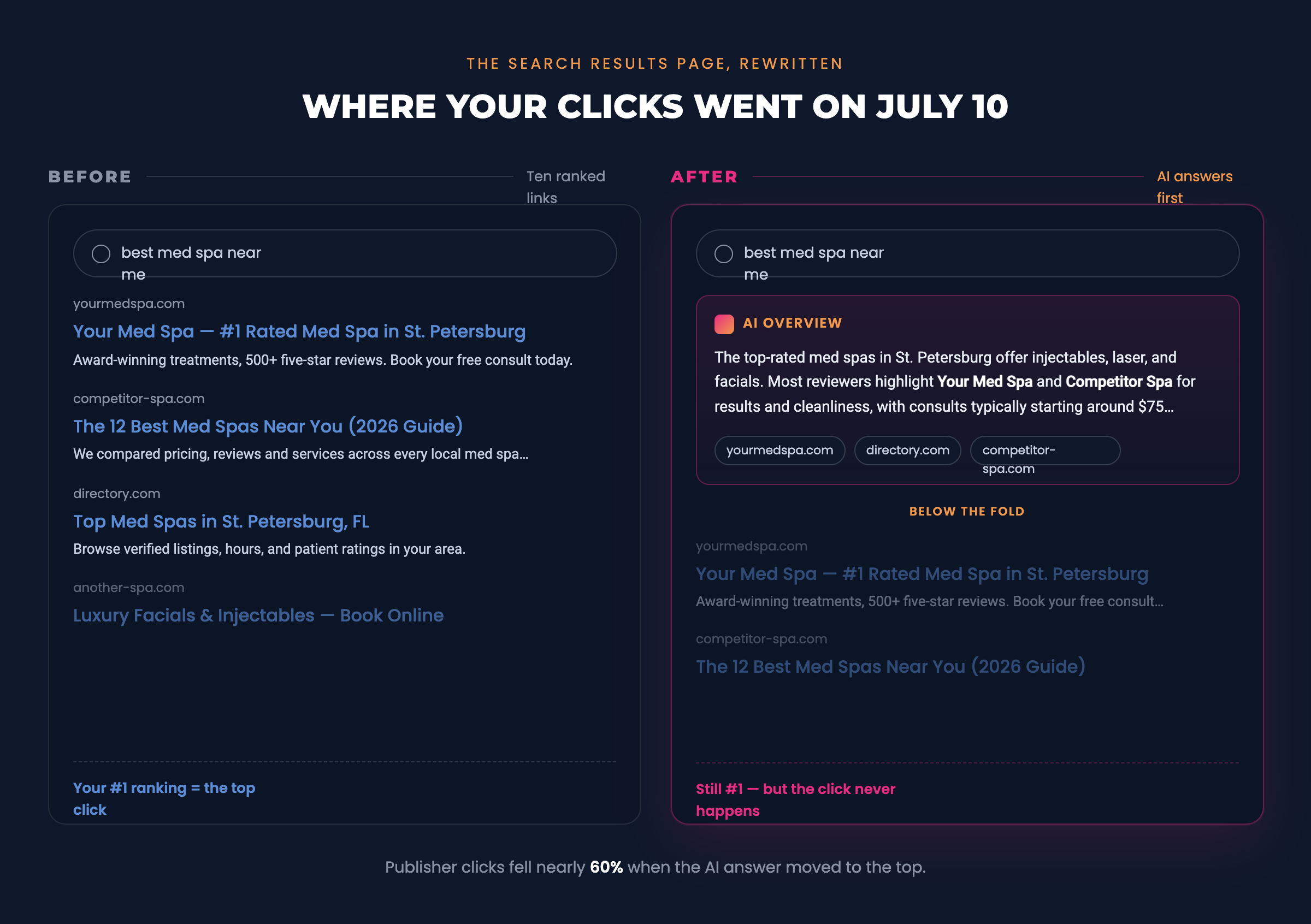This screenshot has width=1311, height=924.
Task: Open 'Luxury Facials & Injectables — Book Online' link
Action: (258, 615)
